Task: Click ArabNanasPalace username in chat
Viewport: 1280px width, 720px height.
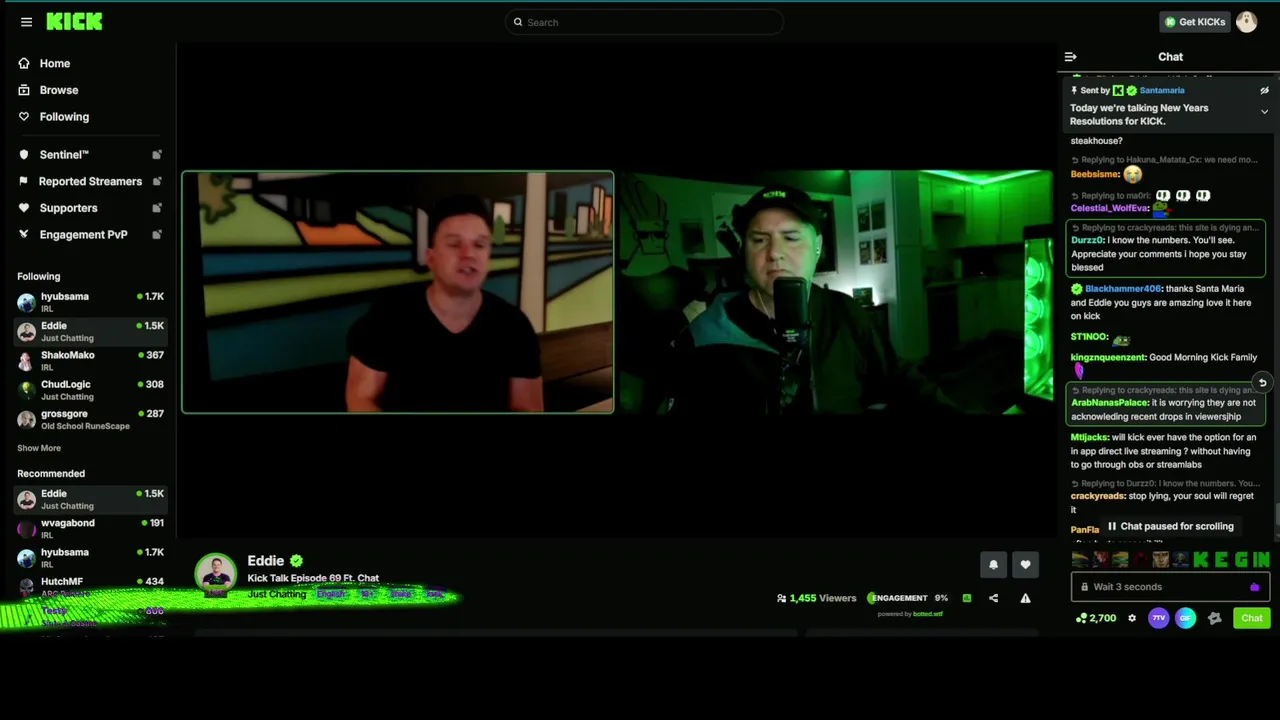Action: tap(1110, 403)
